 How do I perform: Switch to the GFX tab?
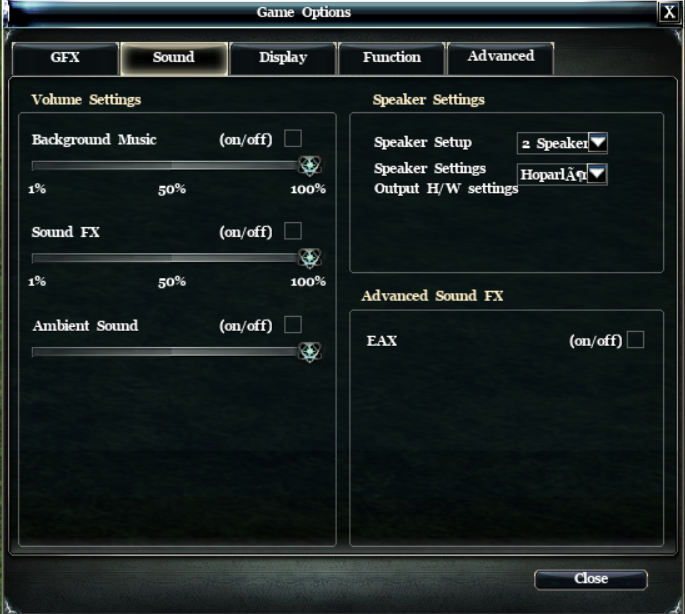(x=65, y=58)
